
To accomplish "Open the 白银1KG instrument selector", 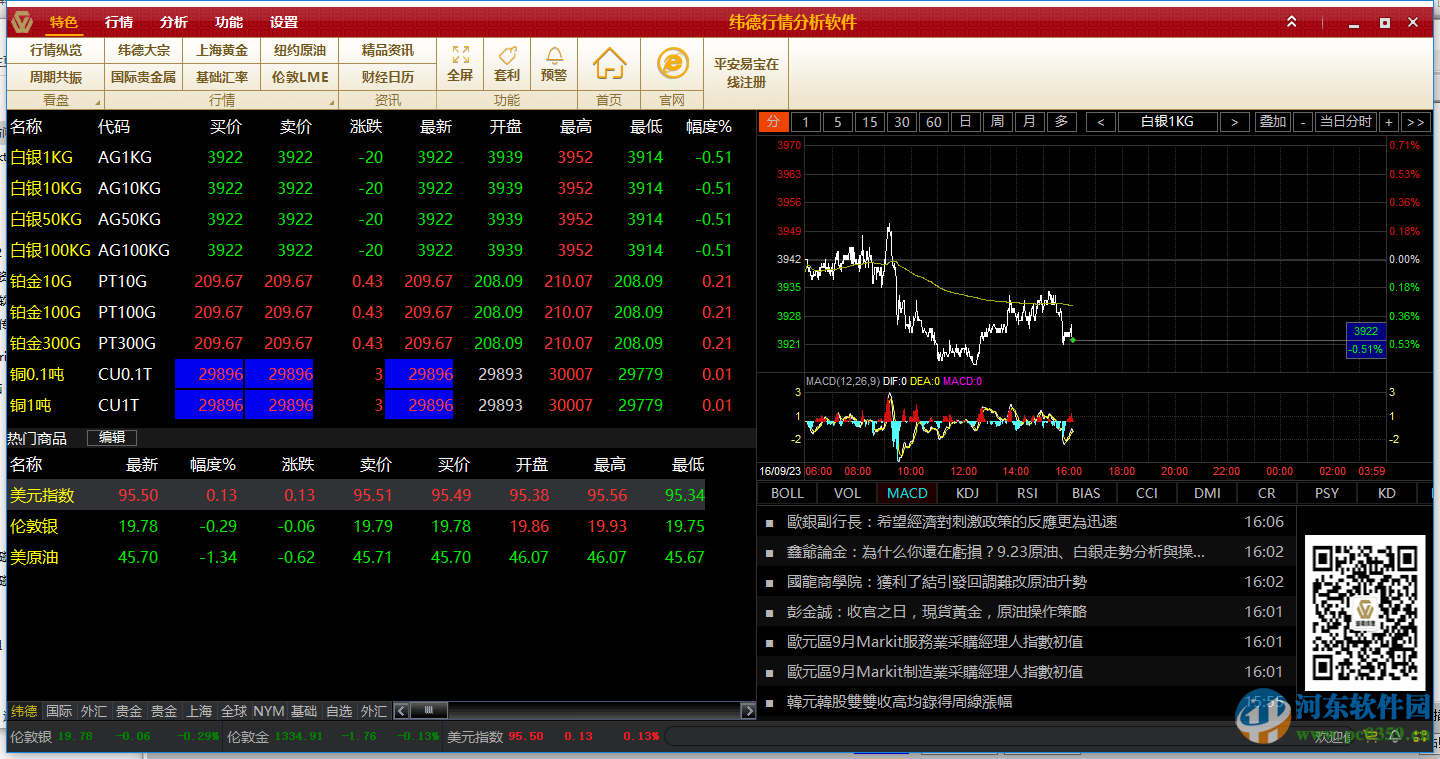I will 1168,122.
